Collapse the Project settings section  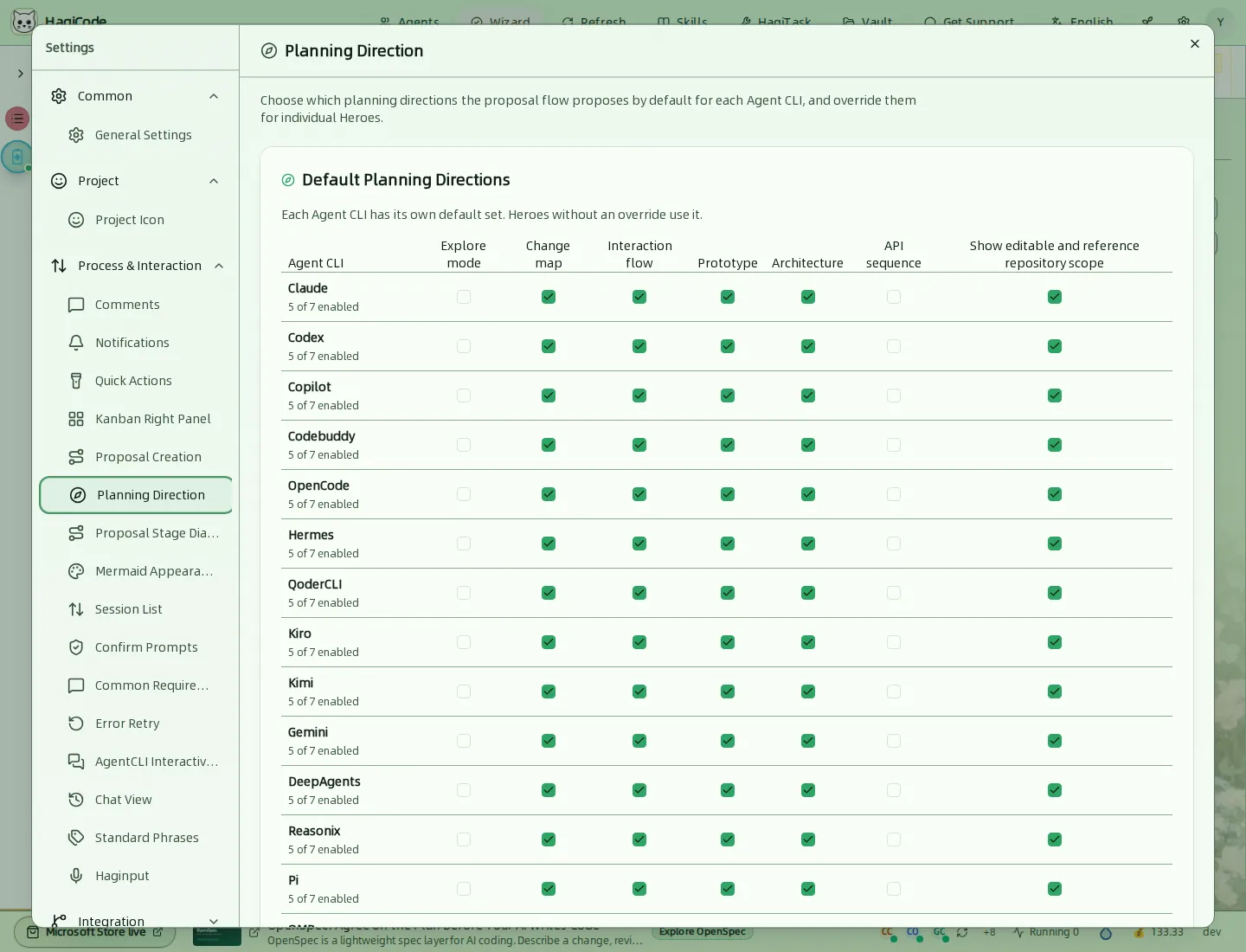coord(214,181)
